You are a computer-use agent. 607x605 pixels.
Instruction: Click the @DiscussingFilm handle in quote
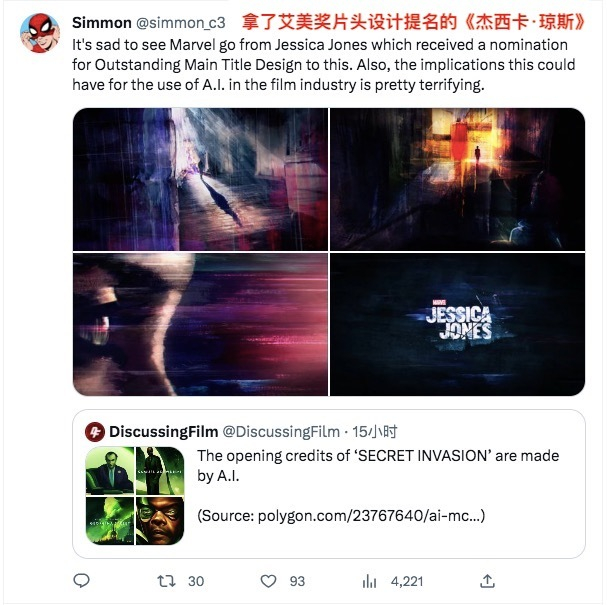pyautogui.click(x=281, y=432)
